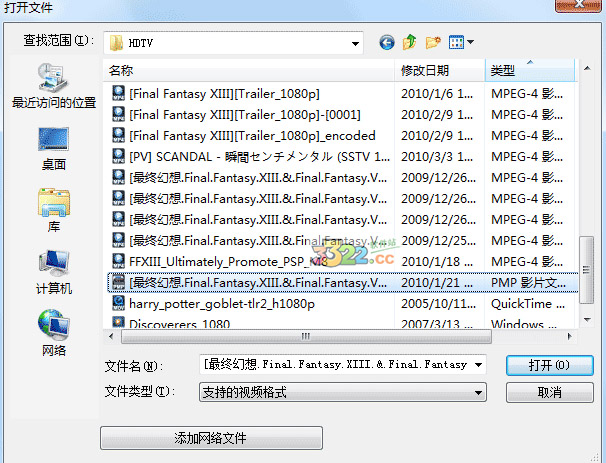The width and height of the screenshot is (606, 463).
Task: Select [PV] SCANDAL file row
Action: (x=340, y=157)
